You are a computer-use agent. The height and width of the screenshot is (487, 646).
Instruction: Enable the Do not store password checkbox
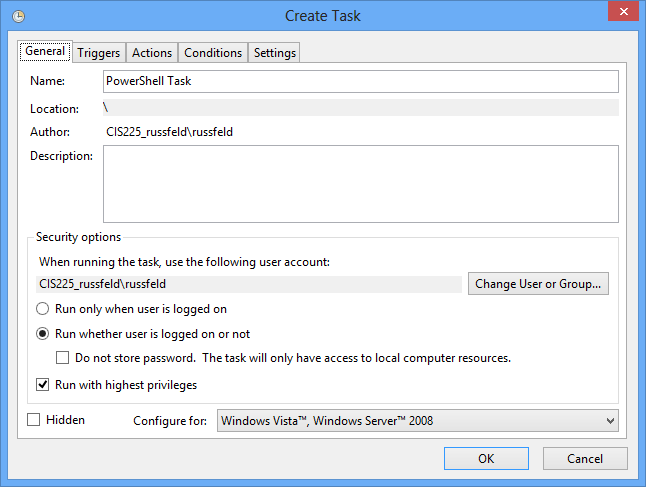(63, 358)
